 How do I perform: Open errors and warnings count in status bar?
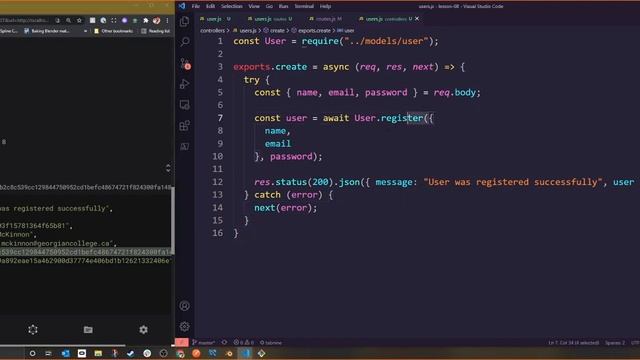(243, 342)
